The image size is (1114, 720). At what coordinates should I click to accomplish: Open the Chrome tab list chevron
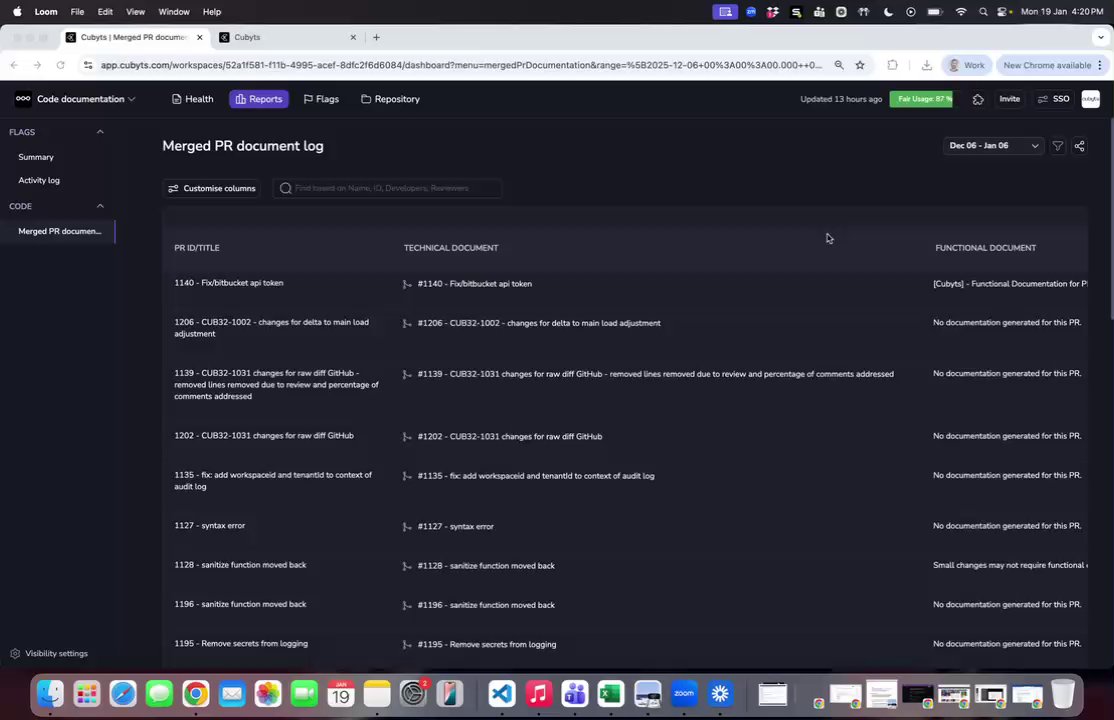pos(1101,37)
